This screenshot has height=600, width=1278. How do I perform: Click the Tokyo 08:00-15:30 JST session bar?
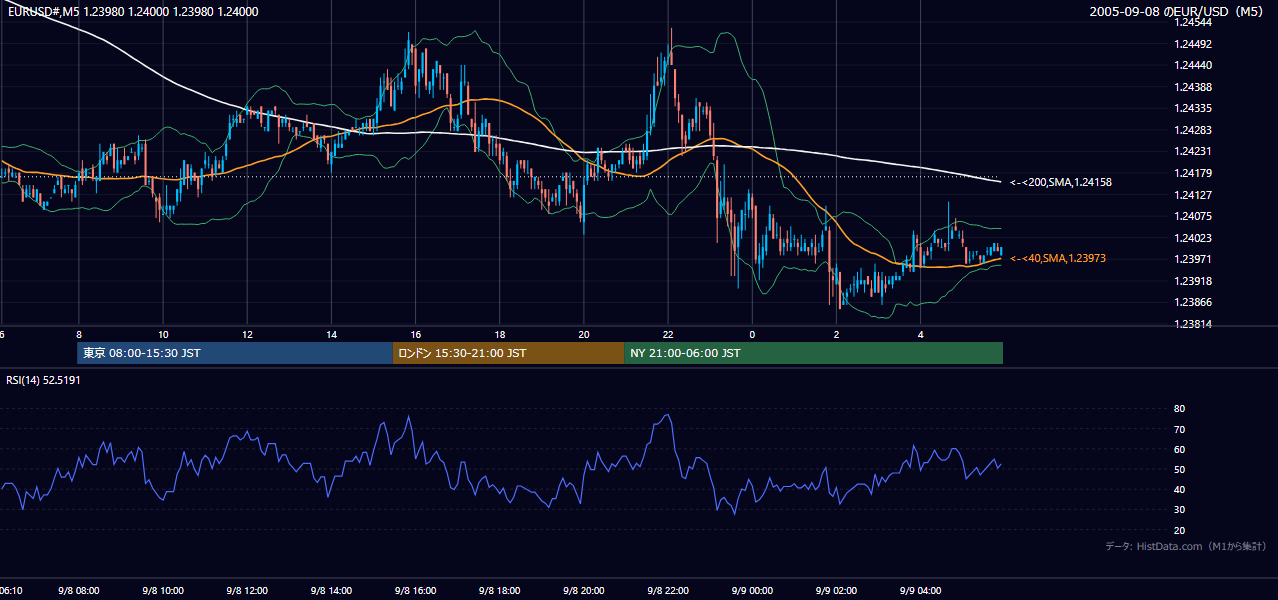coord(234,353)
